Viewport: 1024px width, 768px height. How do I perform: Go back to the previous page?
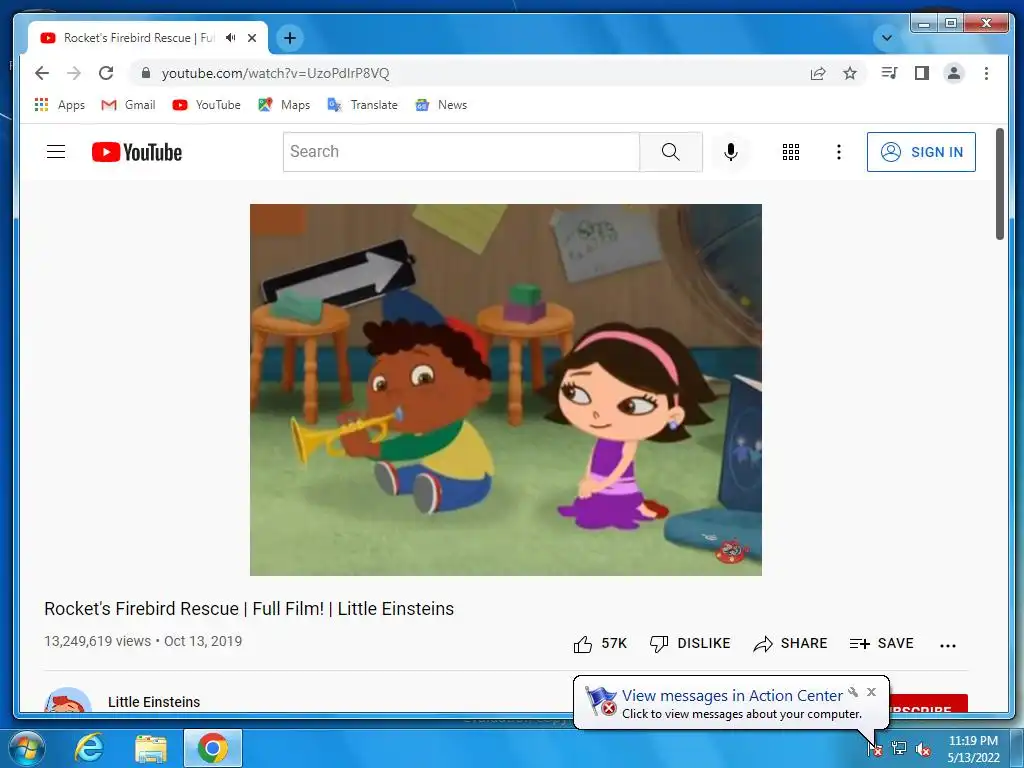coord(42,73)
